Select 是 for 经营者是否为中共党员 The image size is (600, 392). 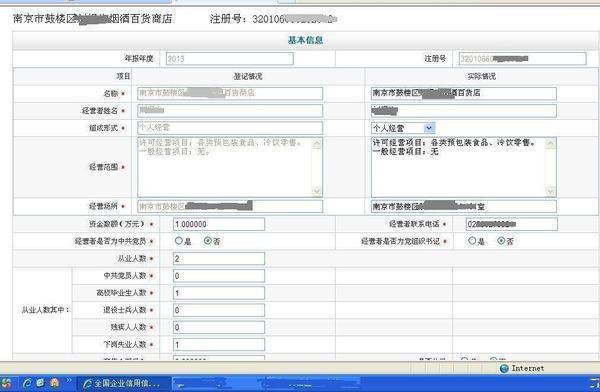[x=179, y=241]
